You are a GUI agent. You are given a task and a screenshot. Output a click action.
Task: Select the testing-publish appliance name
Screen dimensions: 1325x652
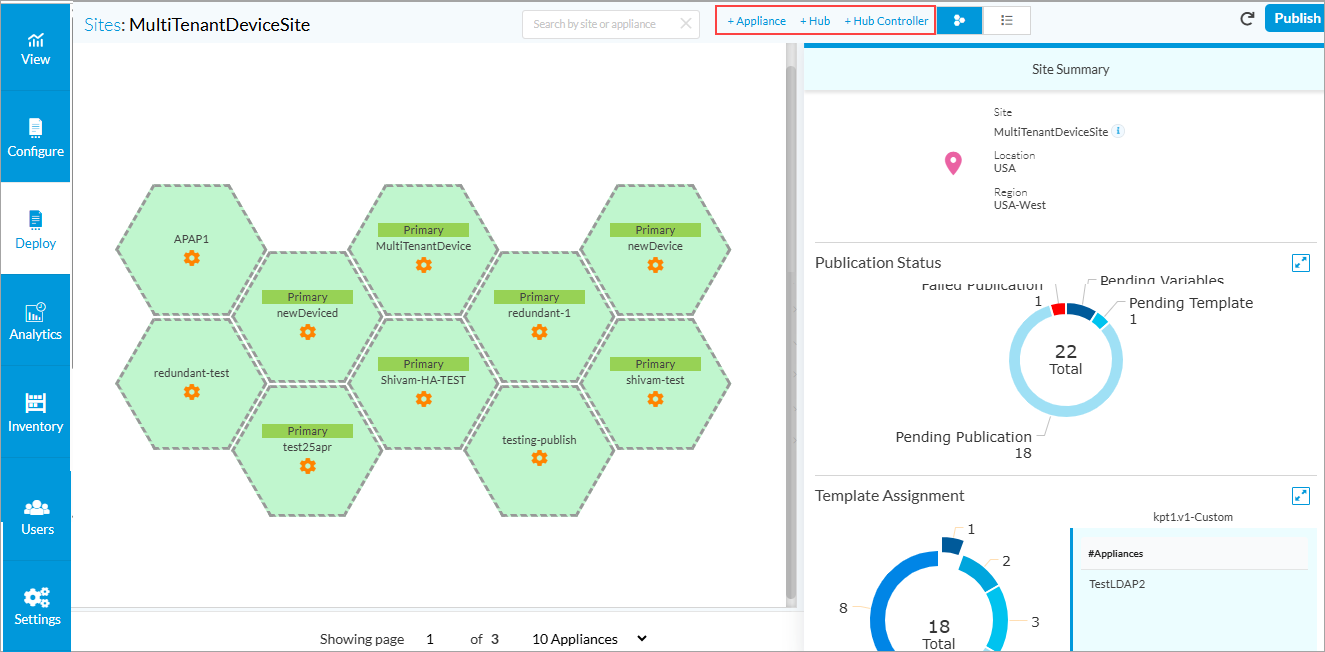(x=539, y=439)
